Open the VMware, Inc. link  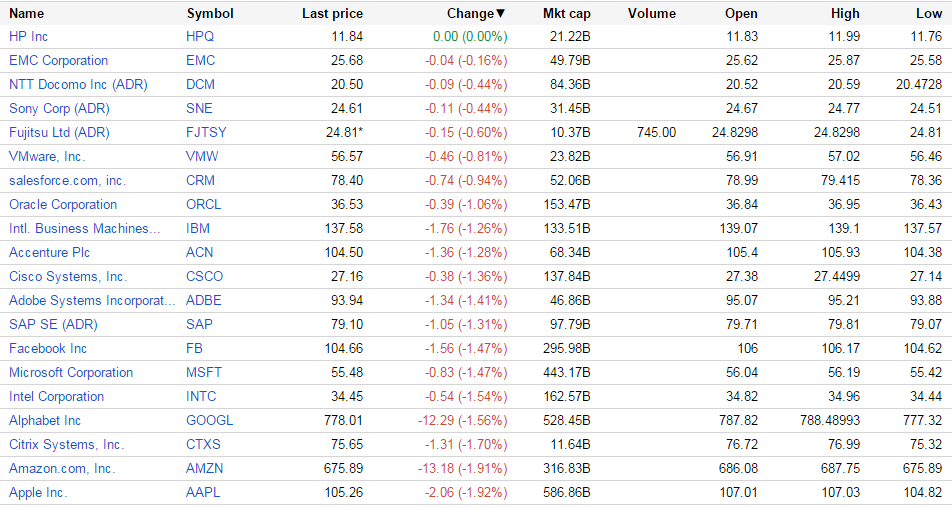(x=47, y=156)
